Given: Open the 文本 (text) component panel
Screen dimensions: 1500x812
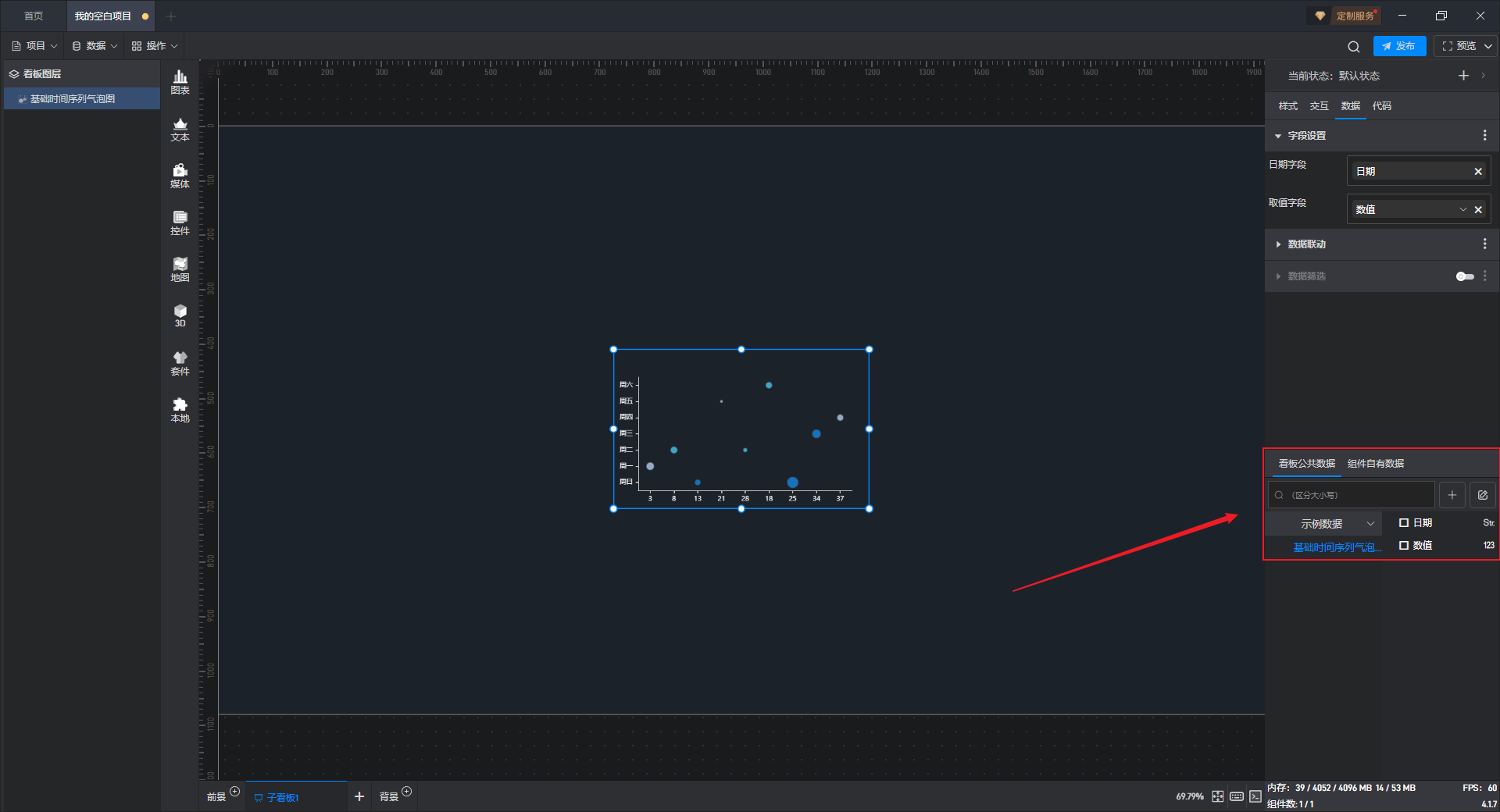Looking at the screenshot, I should pos(180,129).
